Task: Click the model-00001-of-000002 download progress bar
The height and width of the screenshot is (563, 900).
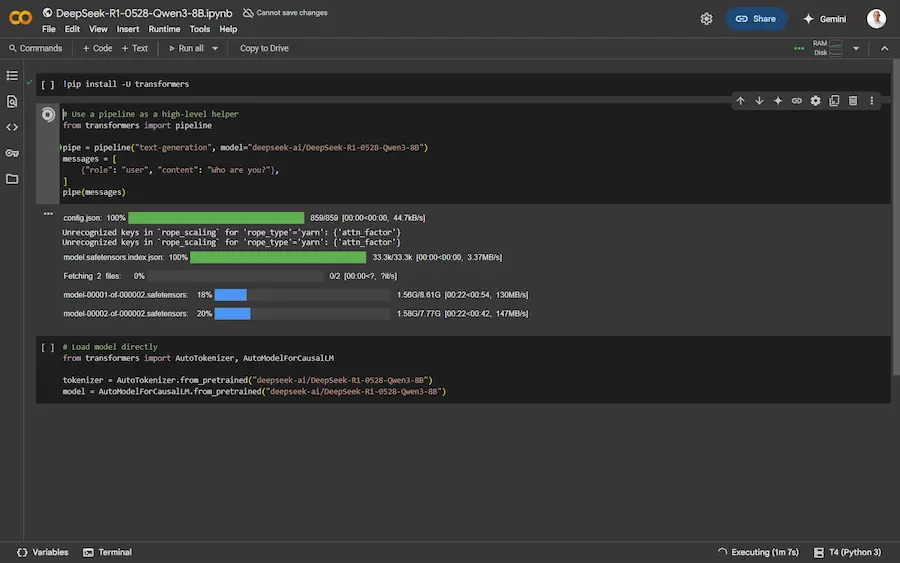Action: (x=302, y=295)
